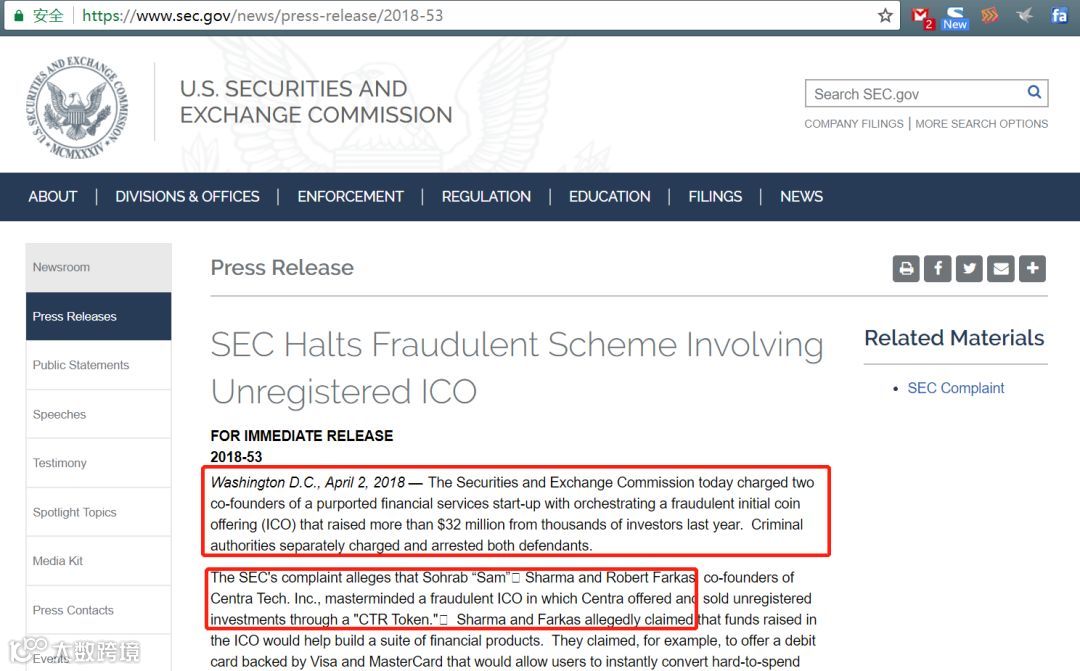The image size is (1080, 671).
Task: Open the ENFORCEMENT menu
Action: tap(350, 197)
